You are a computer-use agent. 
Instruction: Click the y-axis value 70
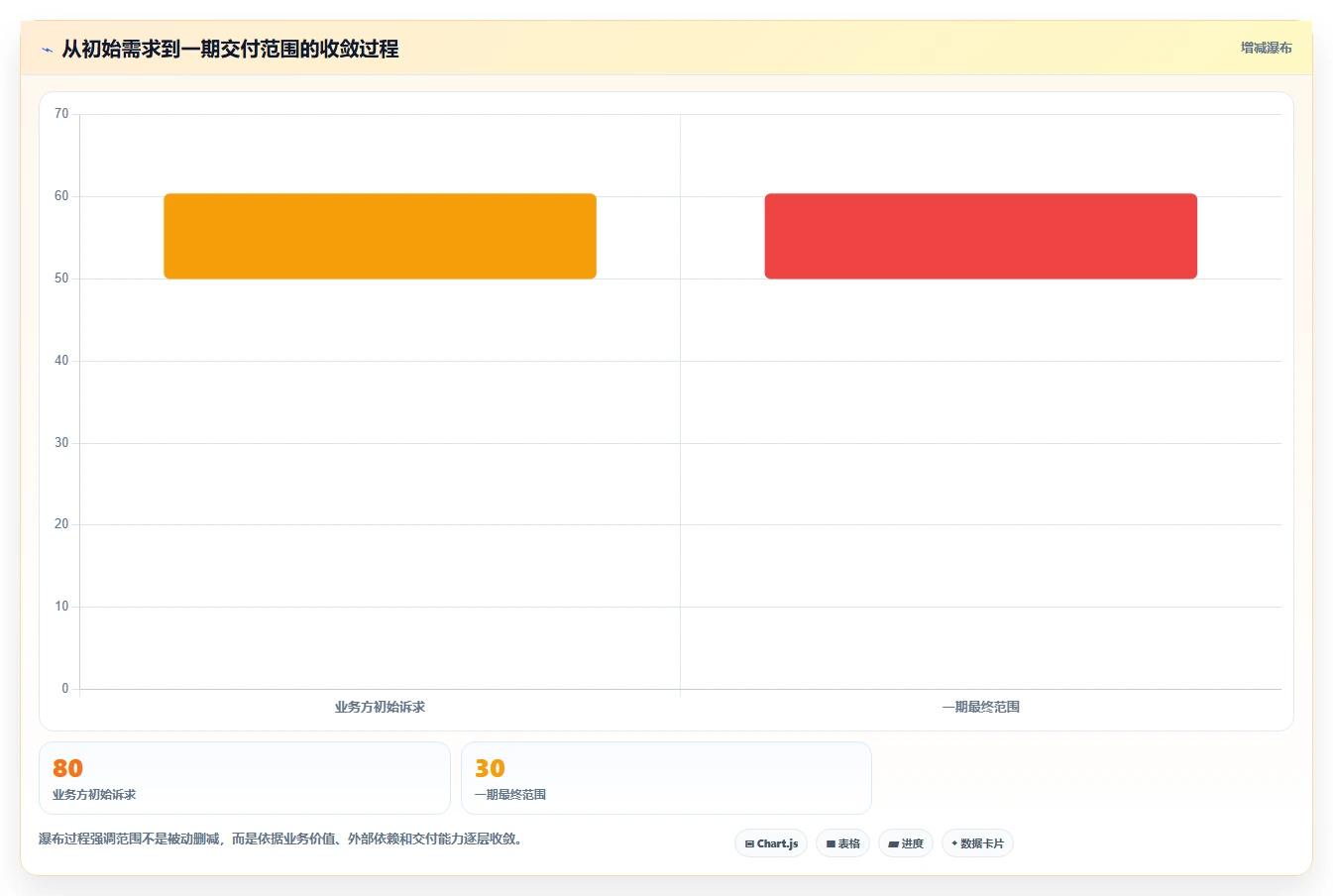61,114
